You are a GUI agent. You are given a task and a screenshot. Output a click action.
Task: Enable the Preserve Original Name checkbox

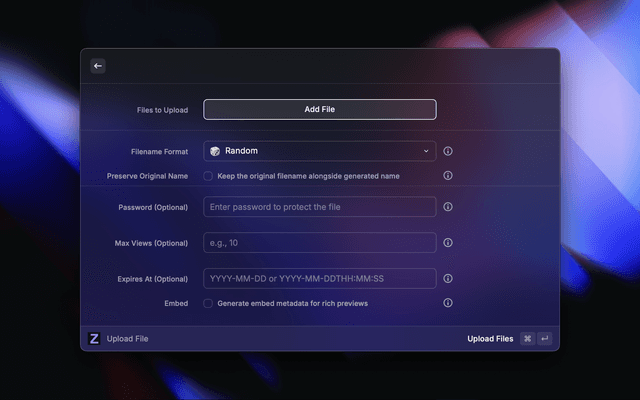(x=208, y=175)
